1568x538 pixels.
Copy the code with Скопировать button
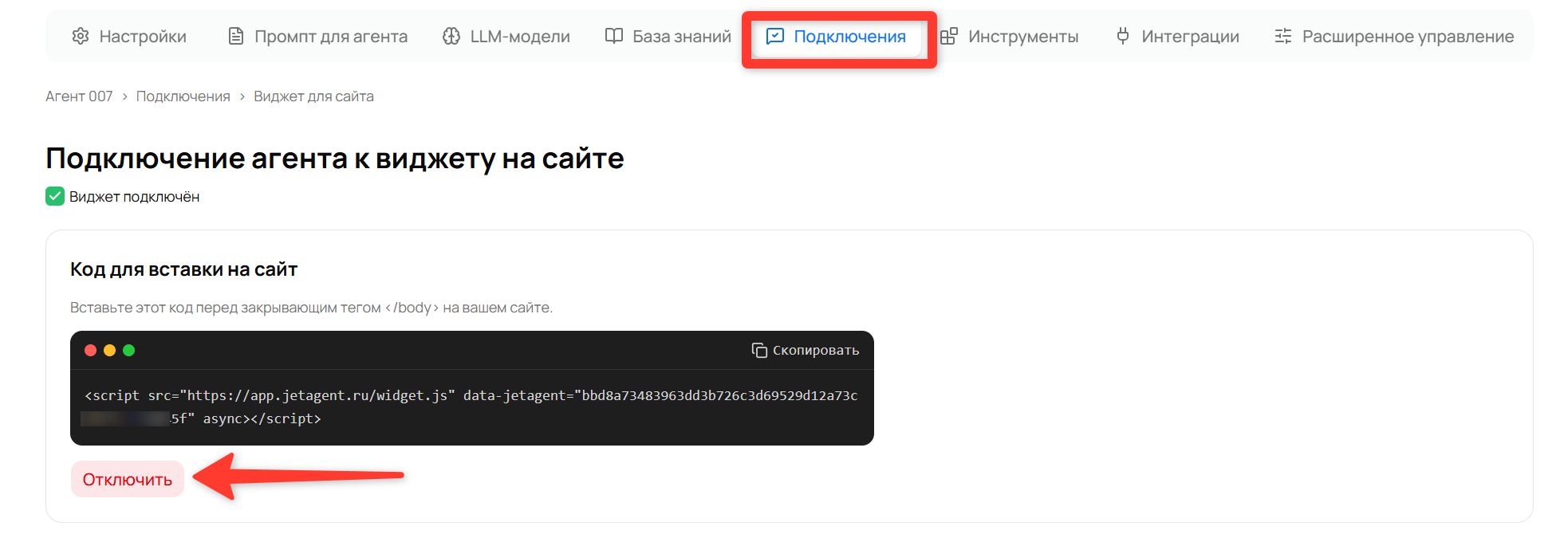[806, 351]
